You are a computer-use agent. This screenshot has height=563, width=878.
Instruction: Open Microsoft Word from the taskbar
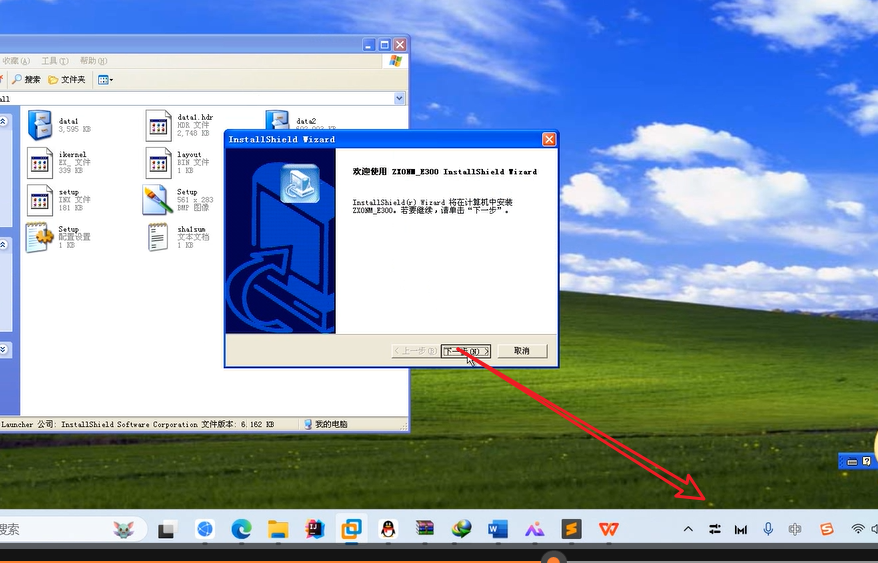click(x=498, y=529)
